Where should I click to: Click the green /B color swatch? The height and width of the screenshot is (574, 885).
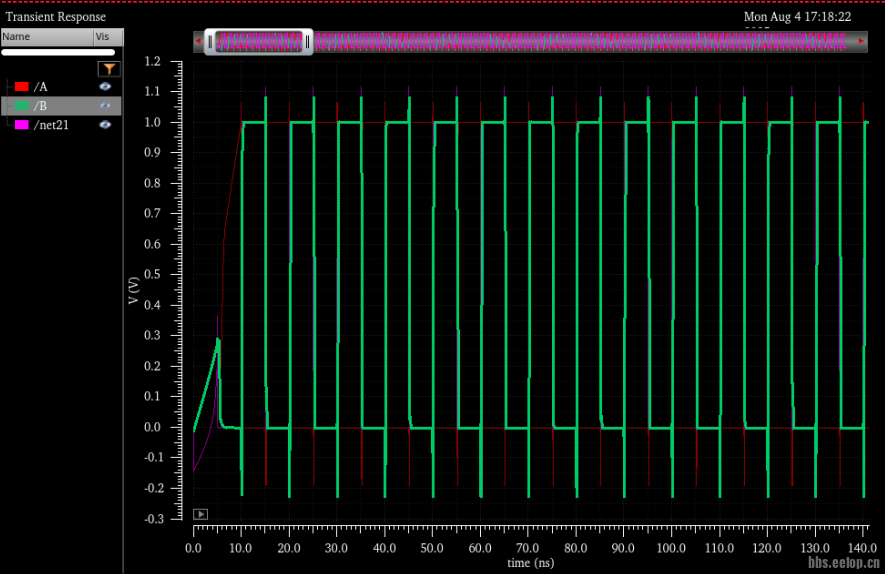21,106
